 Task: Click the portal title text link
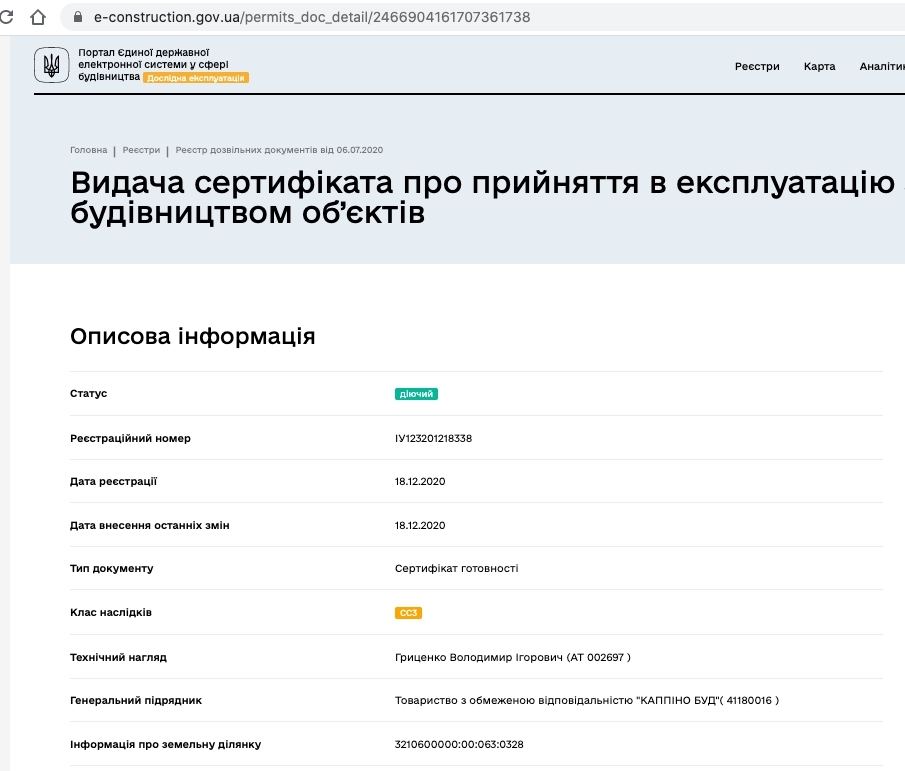(x=154, y=64)
